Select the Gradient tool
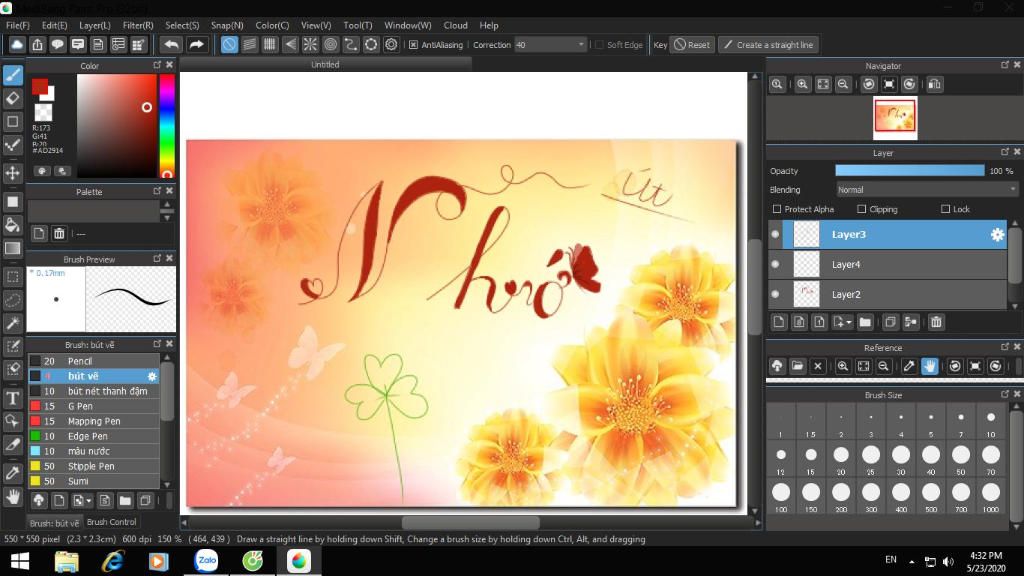 [12, 249]
